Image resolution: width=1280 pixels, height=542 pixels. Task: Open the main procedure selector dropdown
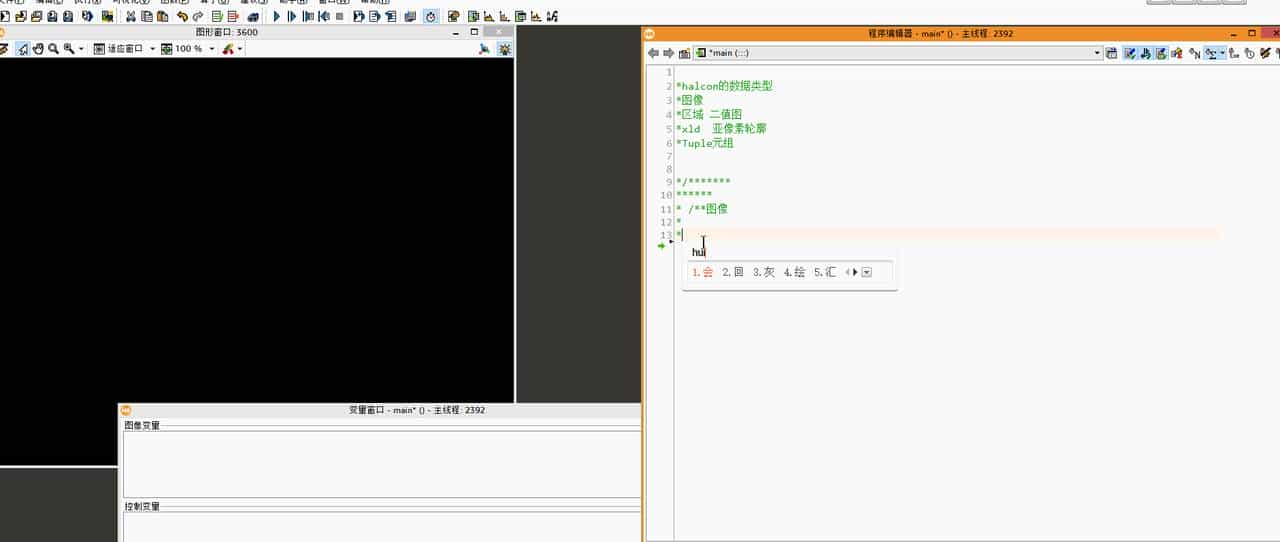[x=1097, y=53]
